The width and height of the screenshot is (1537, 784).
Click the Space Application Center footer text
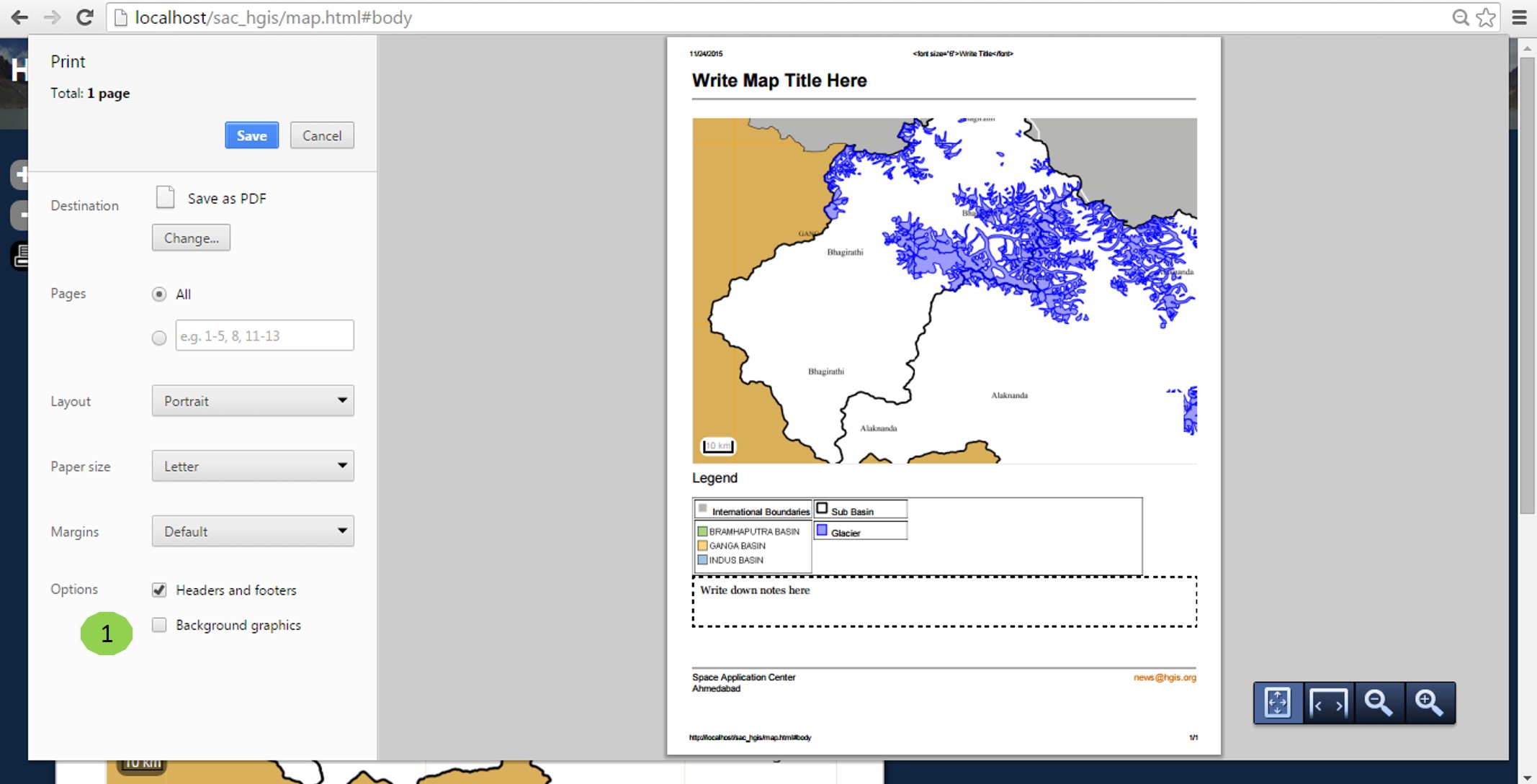point(743,677)
